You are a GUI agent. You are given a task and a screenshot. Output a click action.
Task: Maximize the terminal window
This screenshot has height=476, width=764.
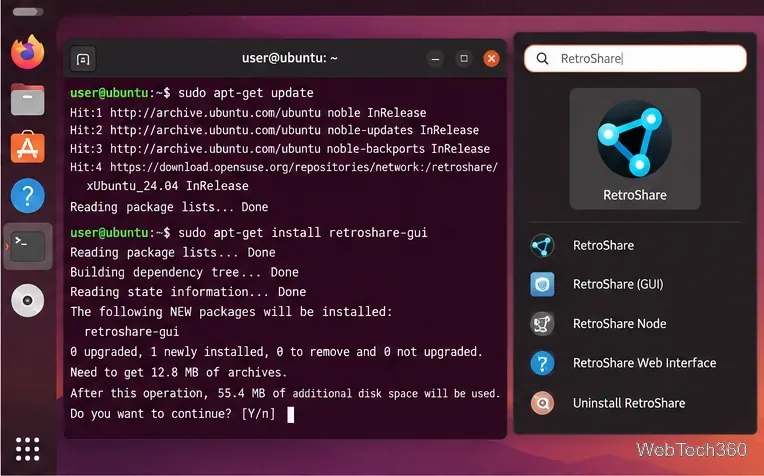pyautogui.click(x=463, y=58)
